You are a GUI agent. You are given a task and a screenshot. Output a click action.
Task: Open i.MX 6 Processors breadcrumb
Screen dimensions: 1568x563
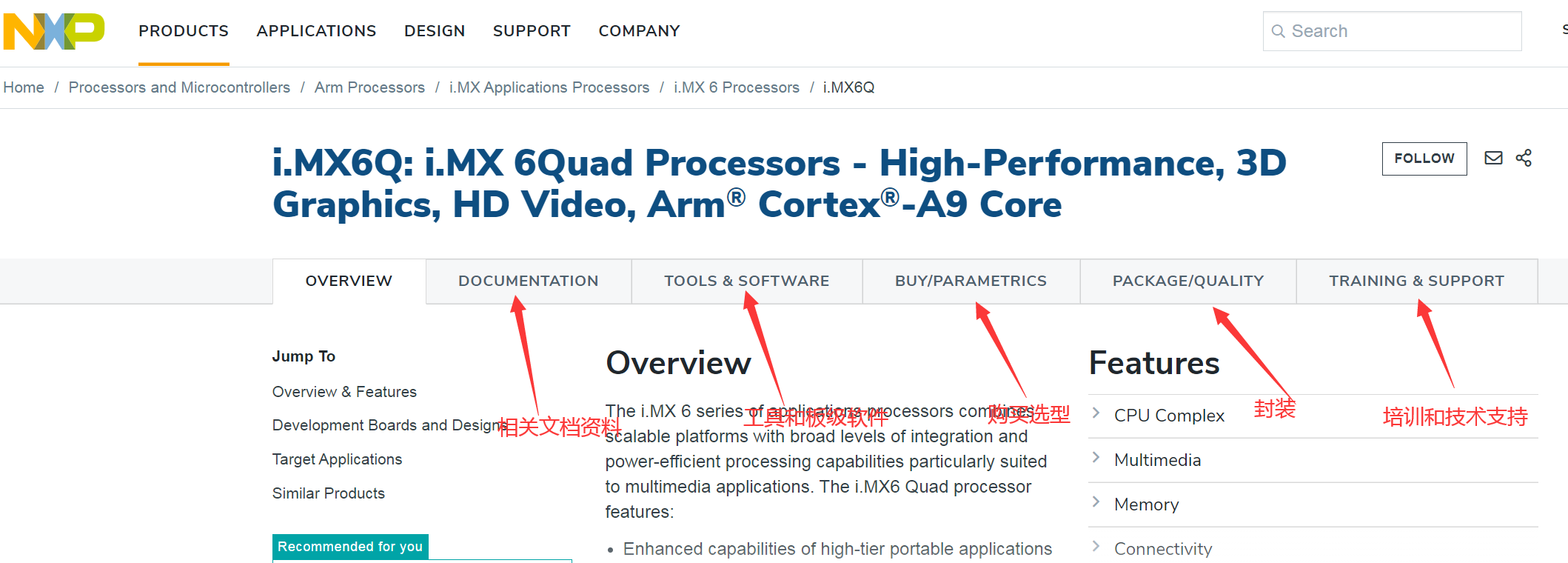[737, 87]
